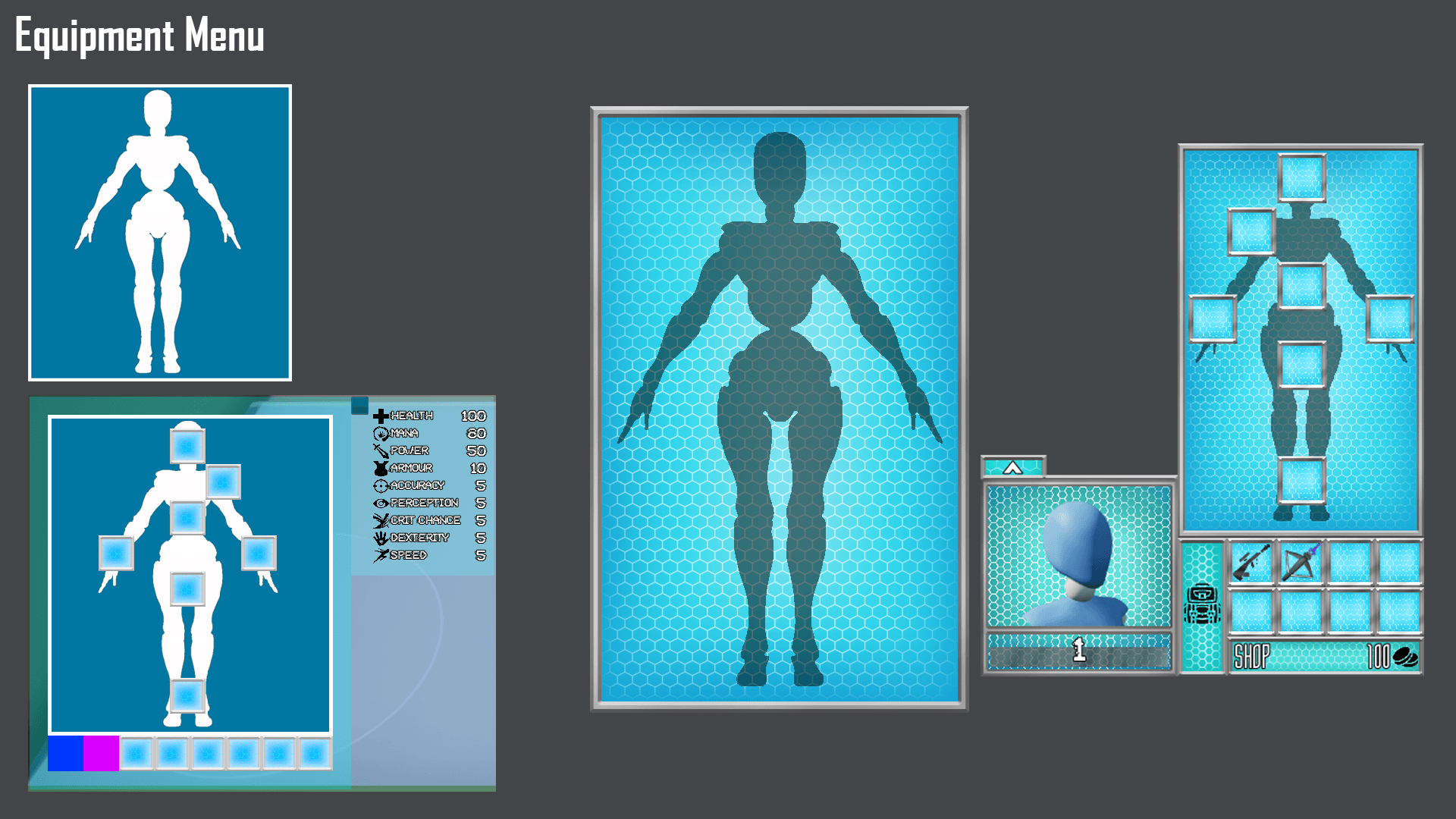Screen dimensions: 1456x819
Task: Select feet slot on the white silhouette mockup
Action: pyautogui.click(x=187, y=695)
